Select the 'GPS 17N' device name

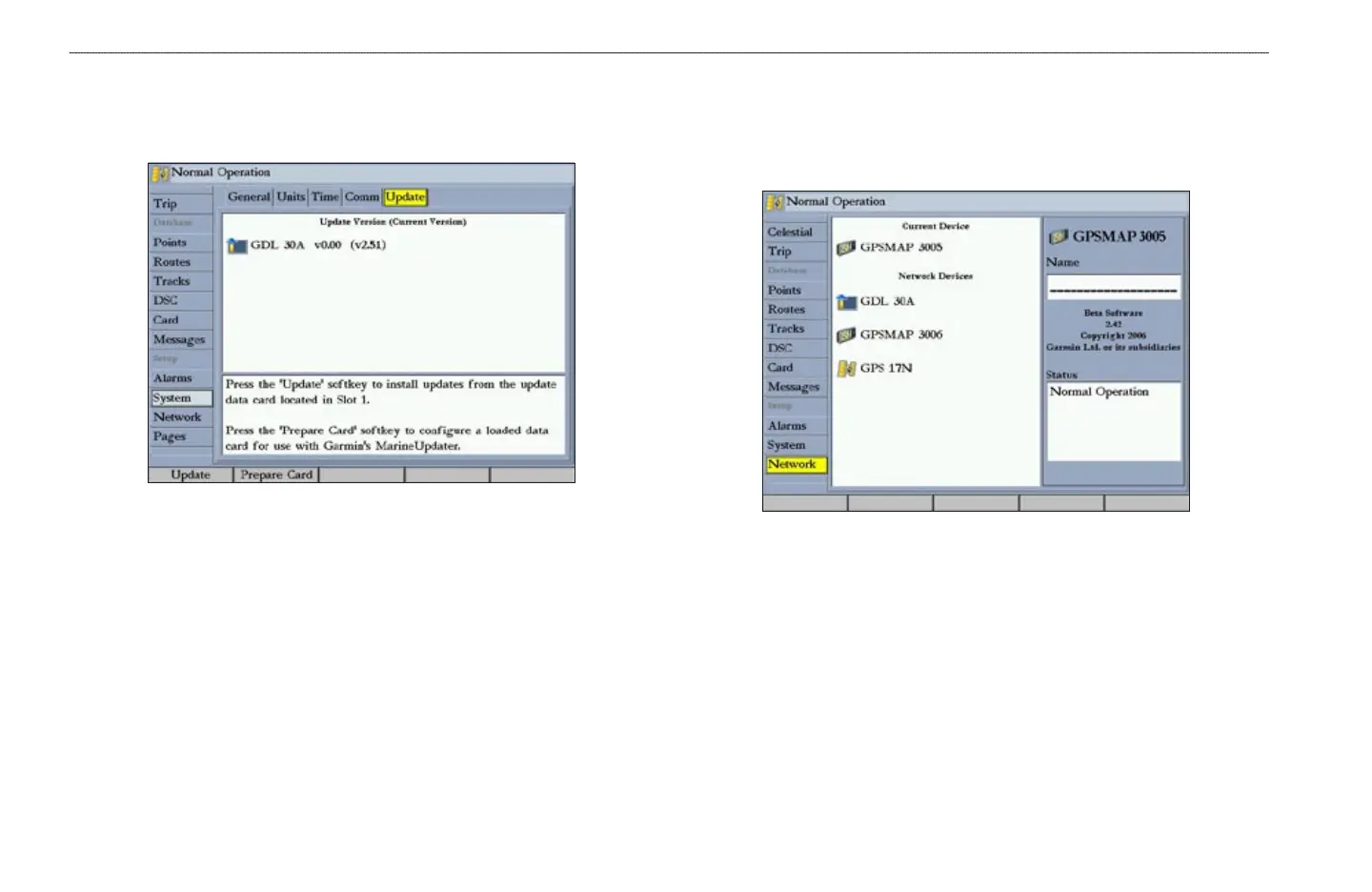tap(886, 369)
